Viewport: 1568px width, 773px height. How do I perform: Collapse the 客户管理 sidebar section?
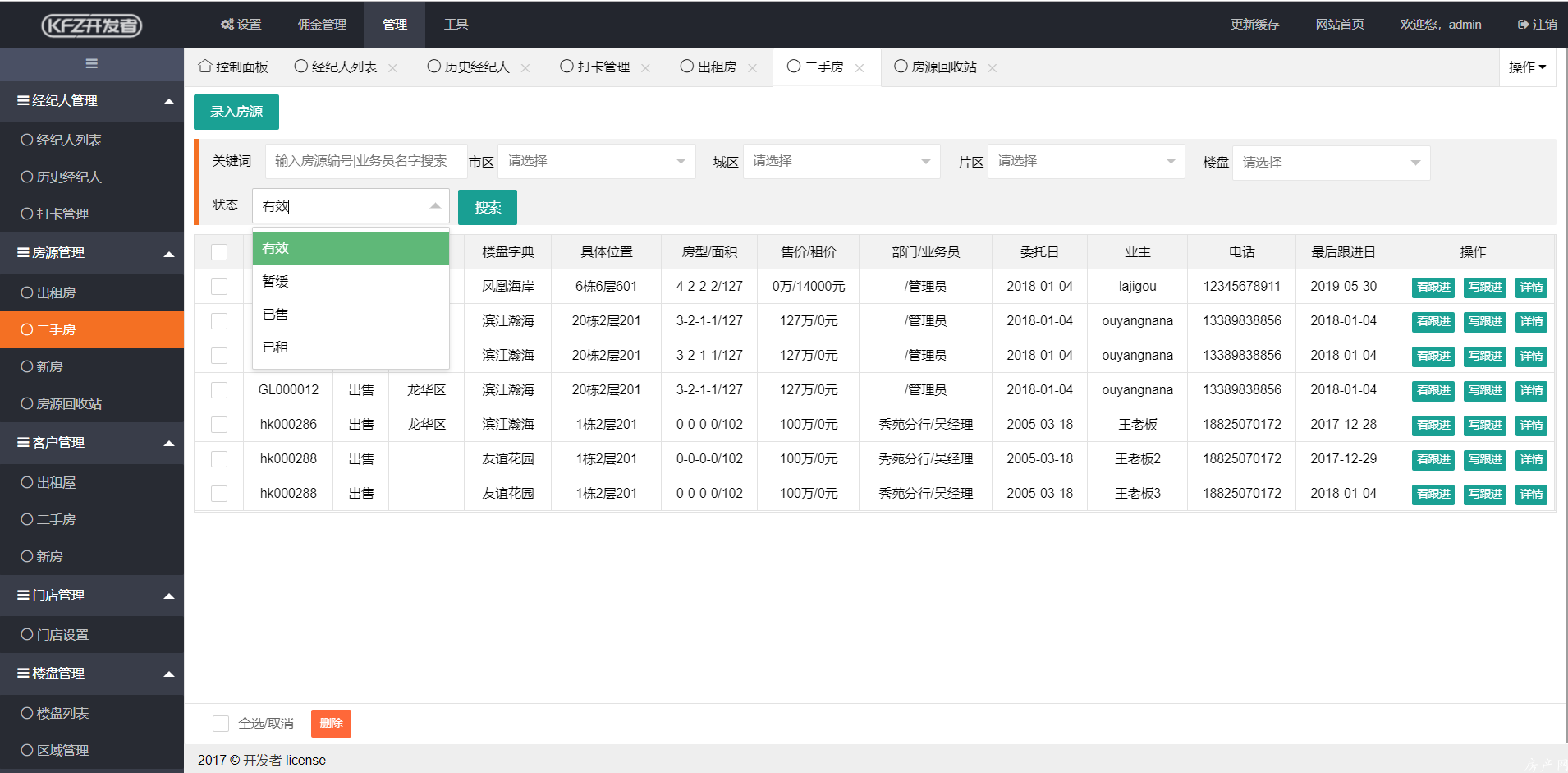click(92, 443)
